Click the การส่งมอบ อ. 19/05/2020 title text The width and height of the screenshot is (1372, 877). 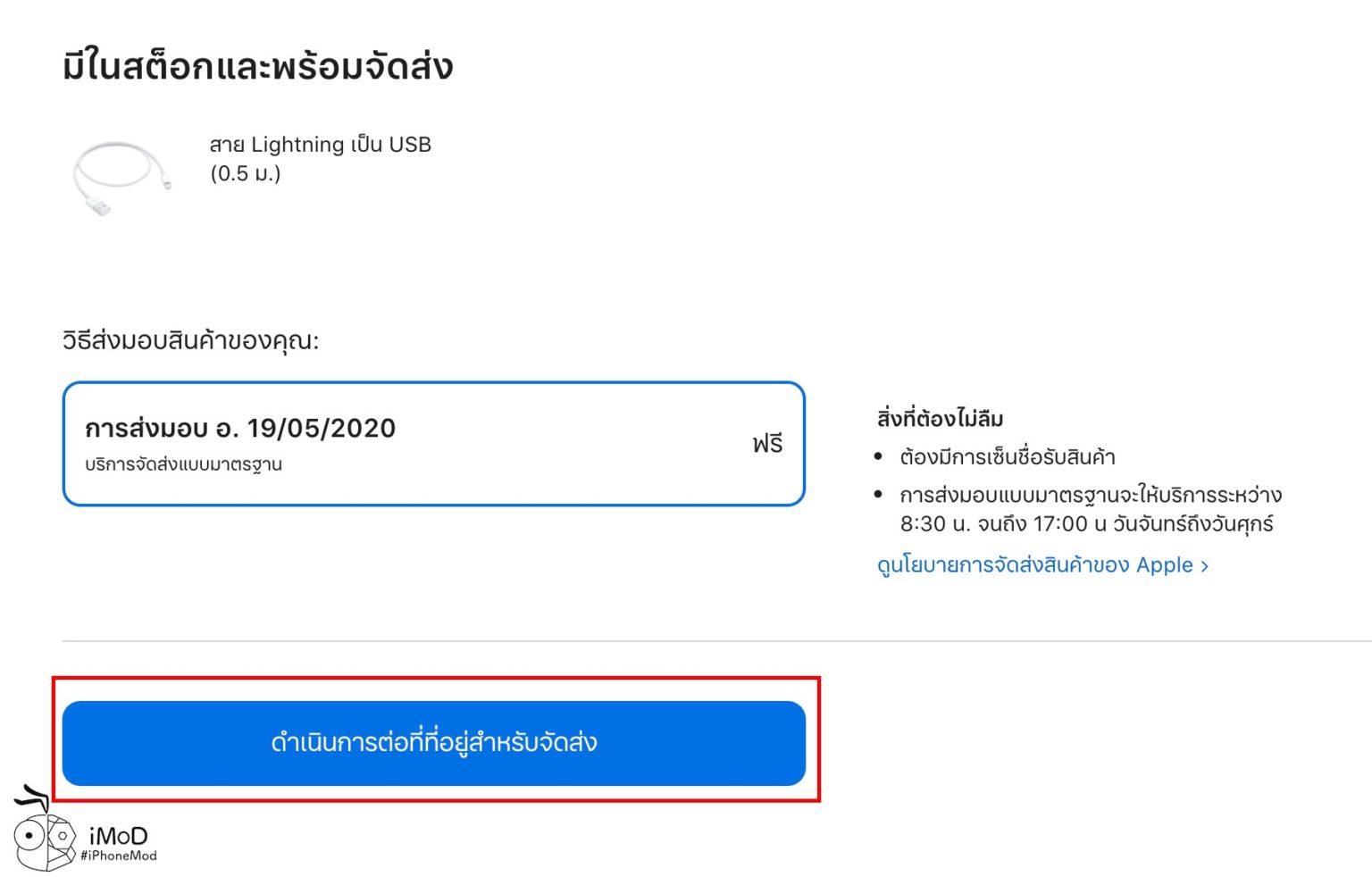[240, 429]
